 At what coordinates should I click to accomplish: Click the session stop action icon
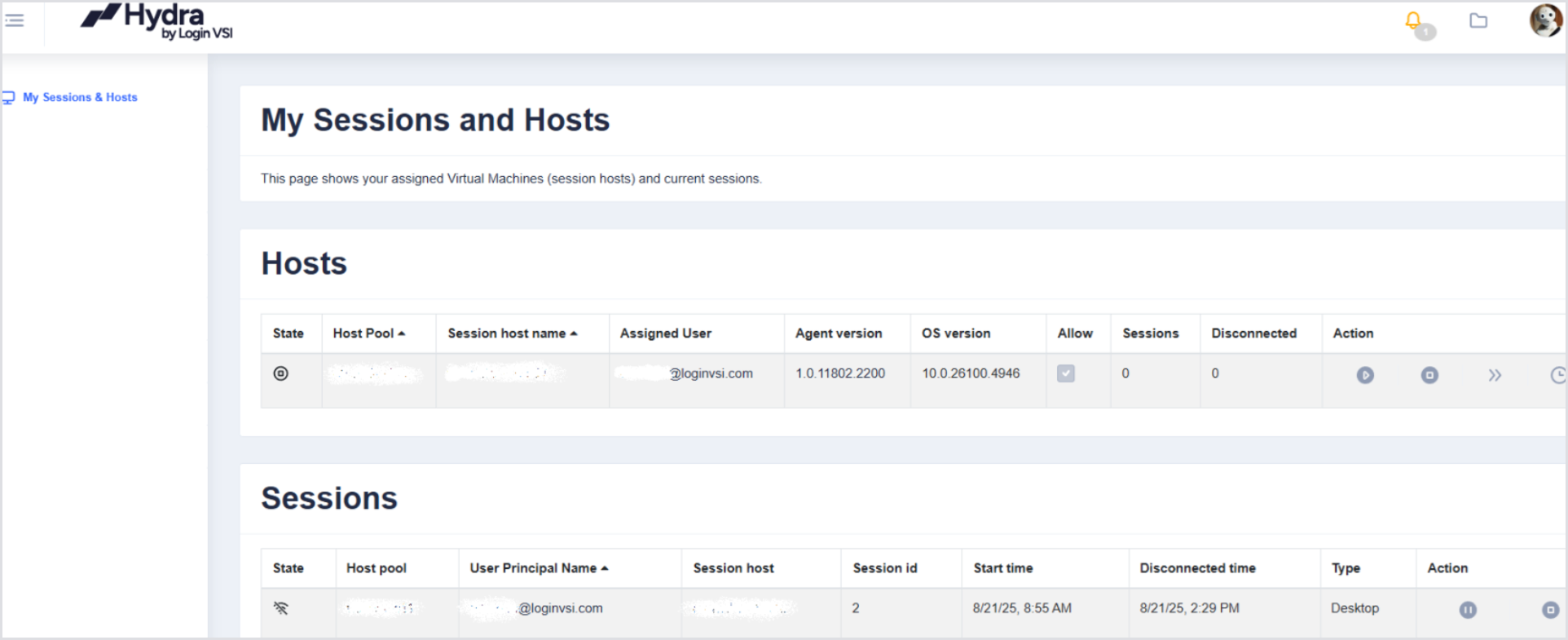pyautogui.click(x=1550, y=610)
